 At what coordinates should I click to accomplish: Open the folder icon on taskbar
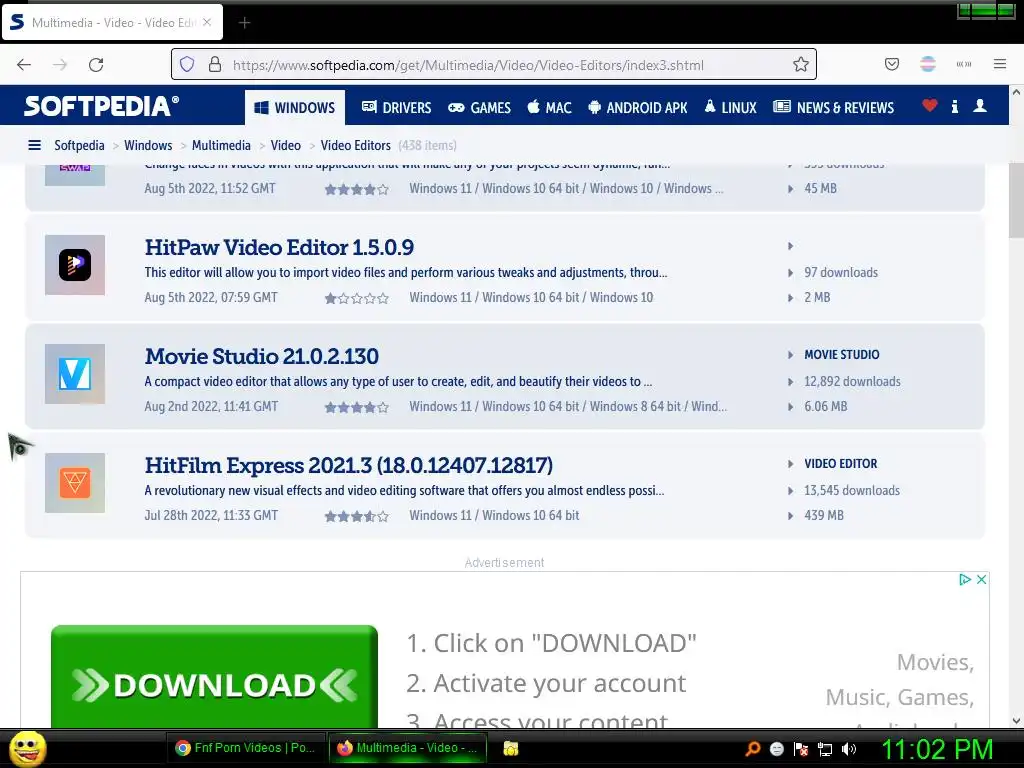(x=511, y=748)
